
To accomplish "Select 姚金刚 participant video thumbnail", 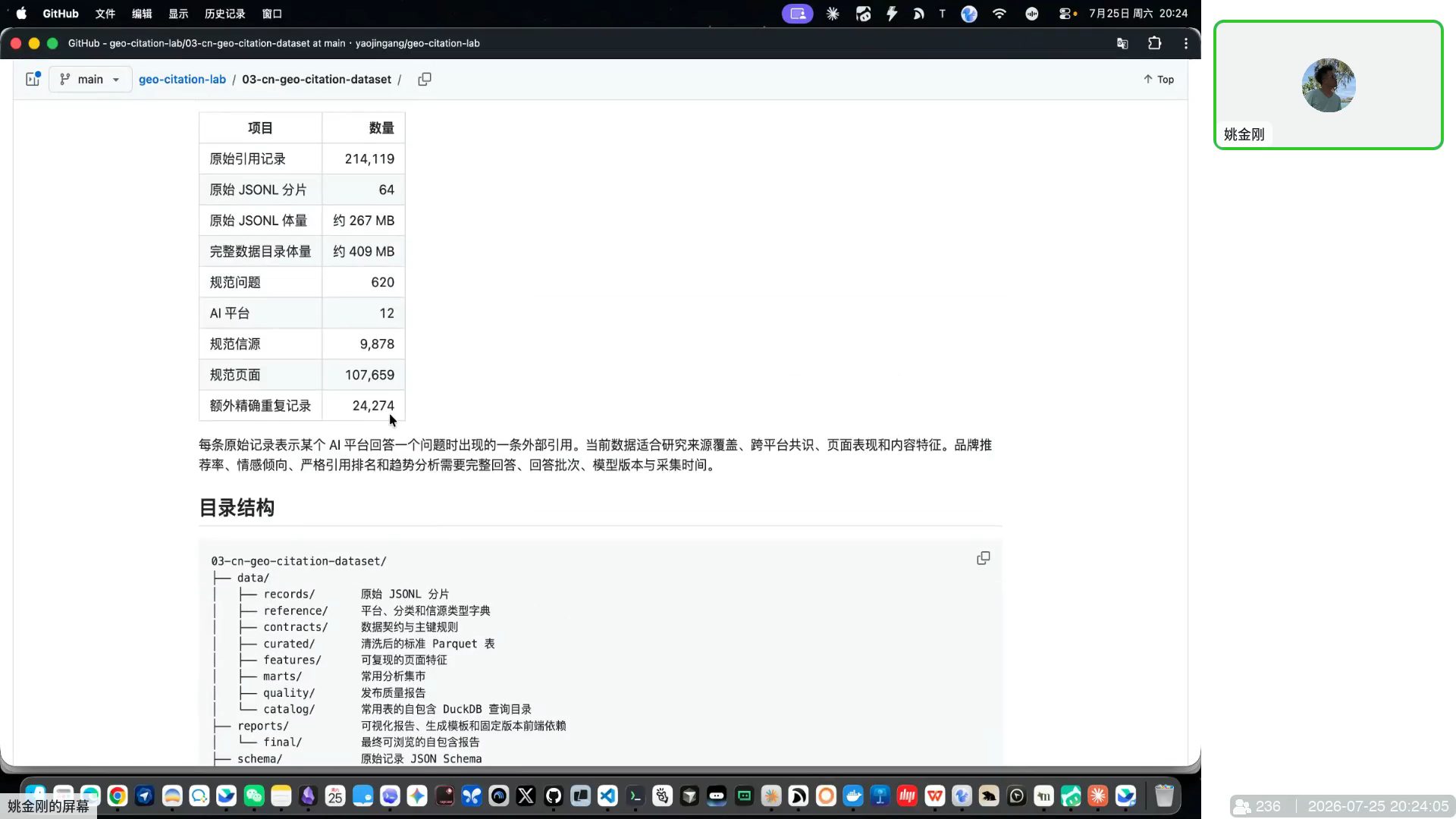I will pyautogui.click(x=1329, y=85).
